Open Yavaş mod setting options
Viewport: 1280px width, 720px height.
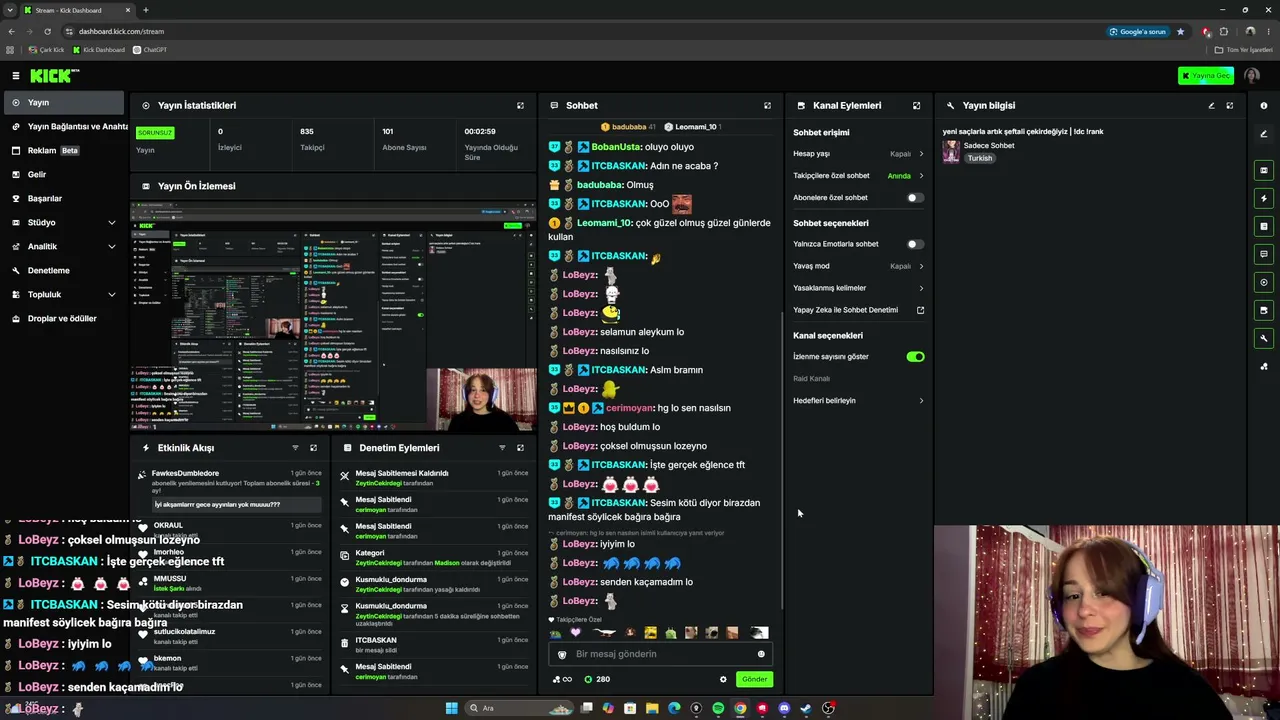(x=858, y=266)
